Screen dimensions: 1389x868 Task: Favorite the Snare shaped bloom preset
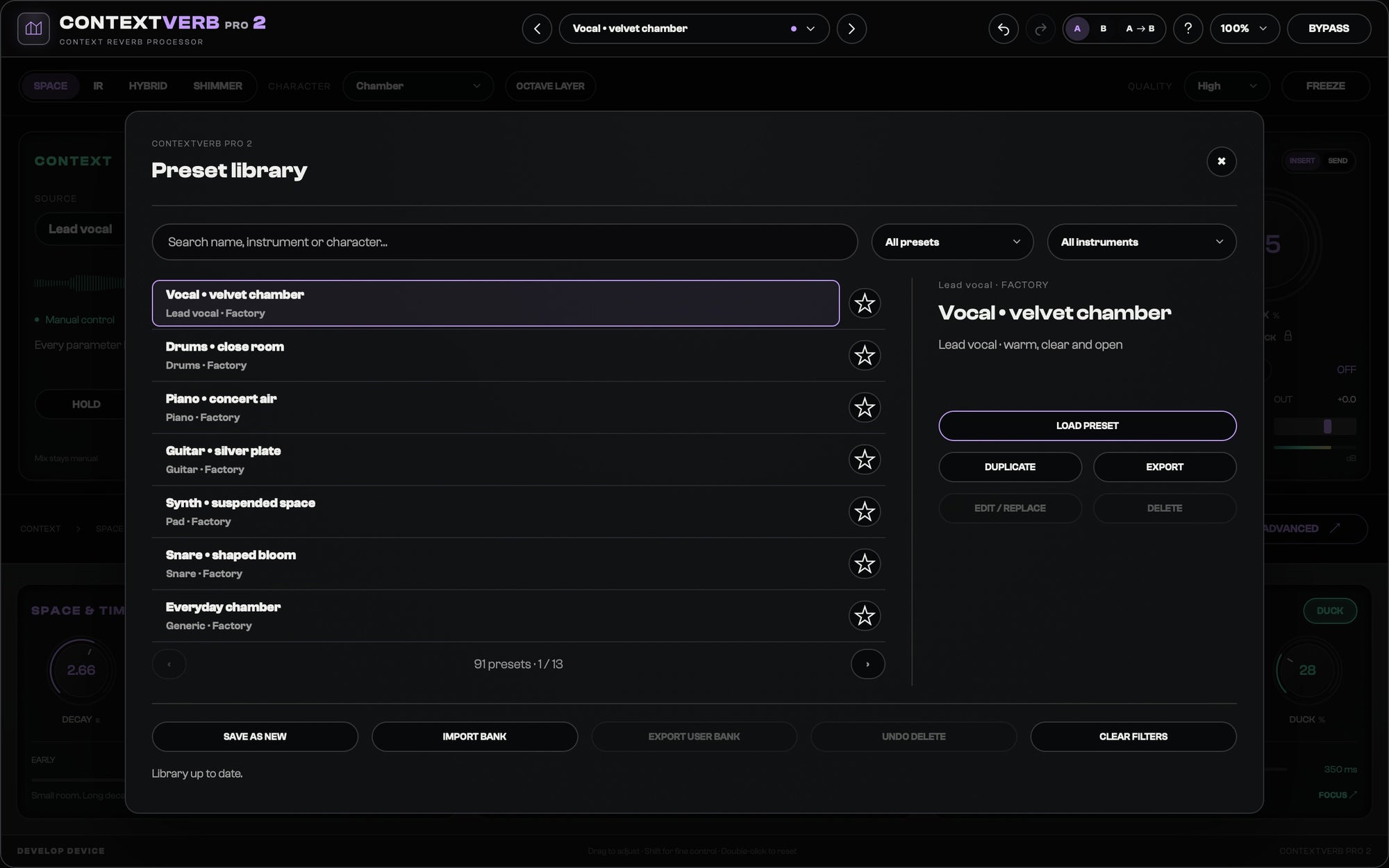[865, 564]
